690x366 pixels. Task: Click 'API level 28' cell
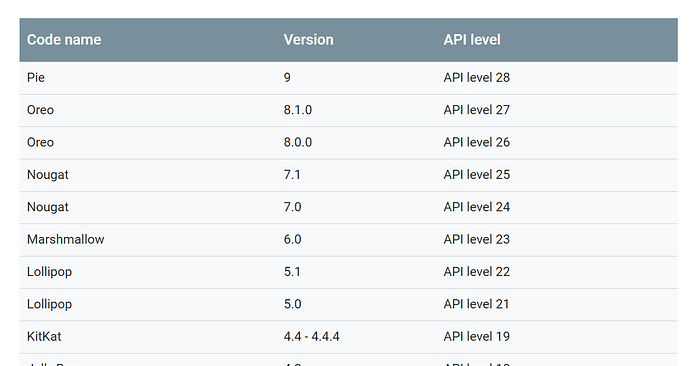(477, 77)
